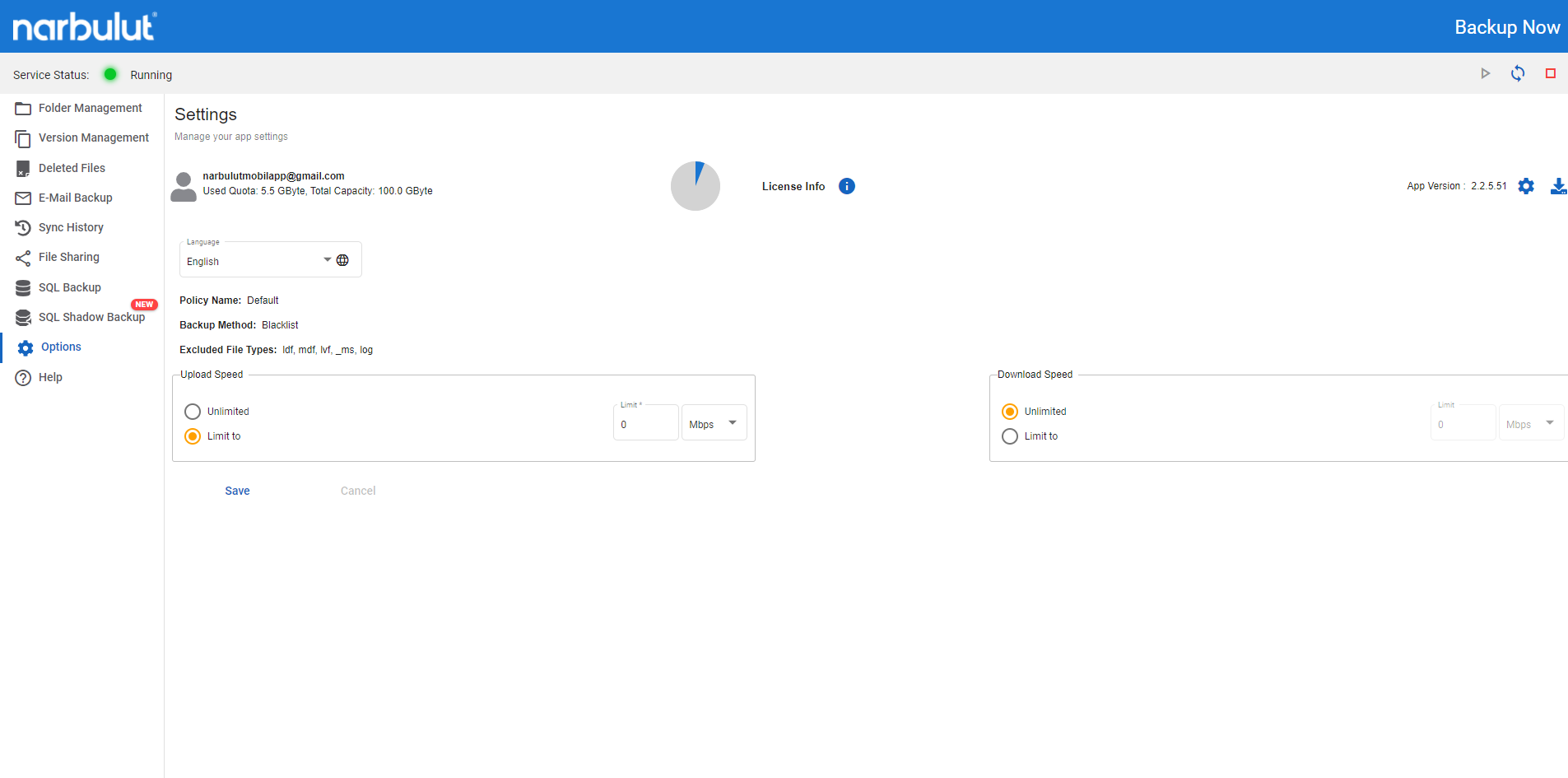
Task: Click the sync refresh icon in status bar
Action: tap(1518, 73)
